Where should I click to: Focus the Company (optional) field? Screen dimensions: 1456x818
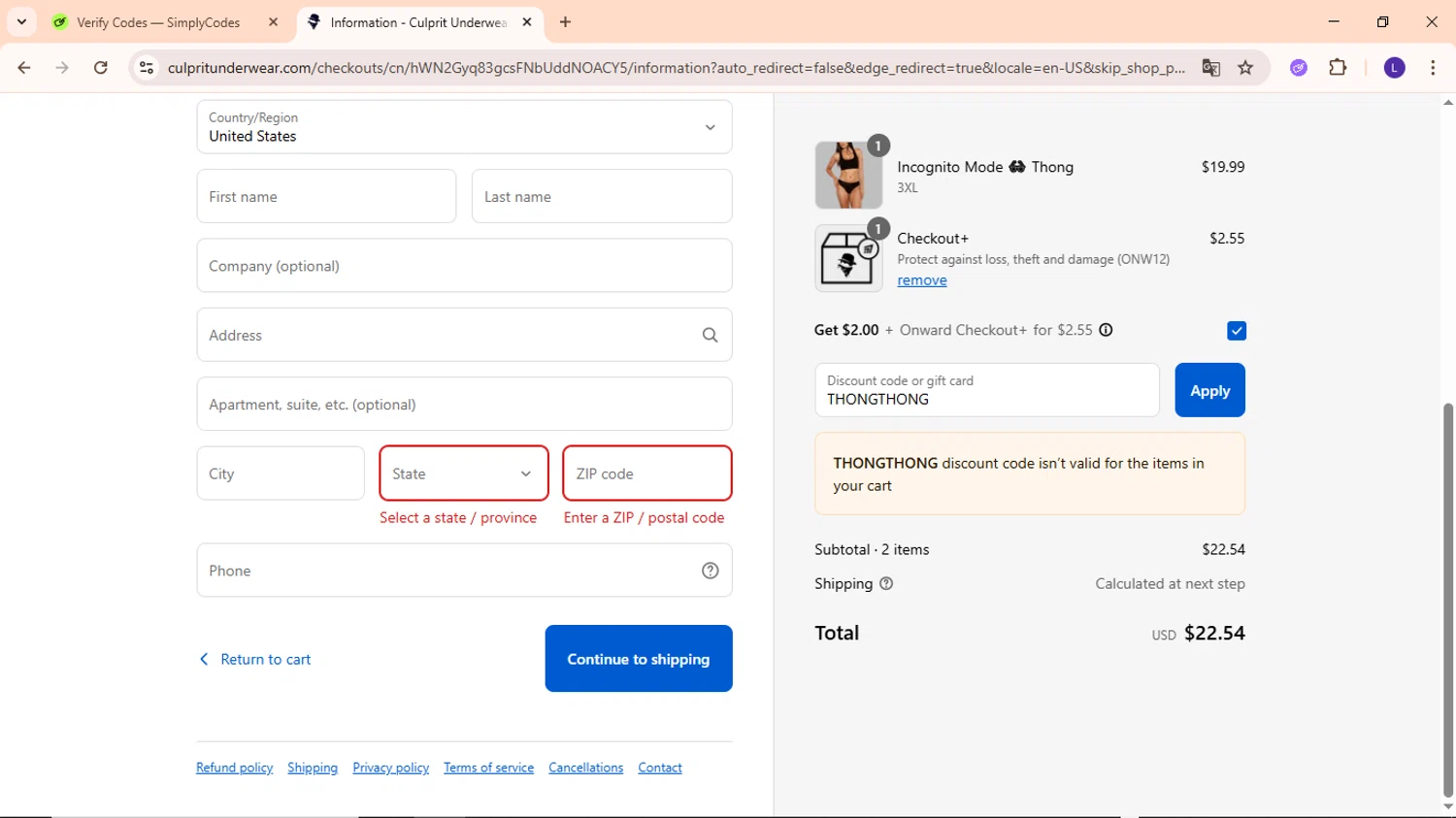464,266
